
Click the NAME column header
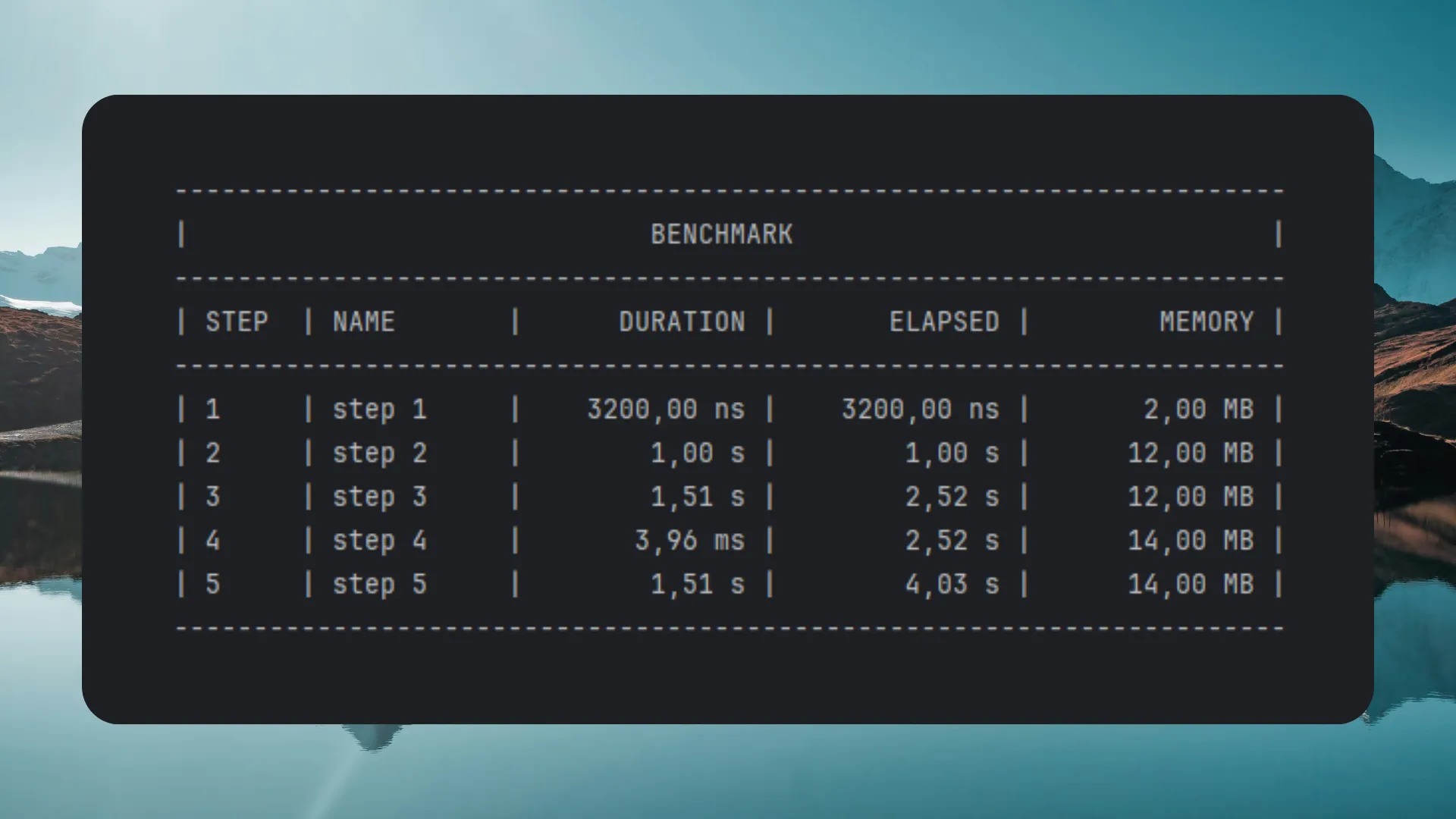tap(363, 322)
